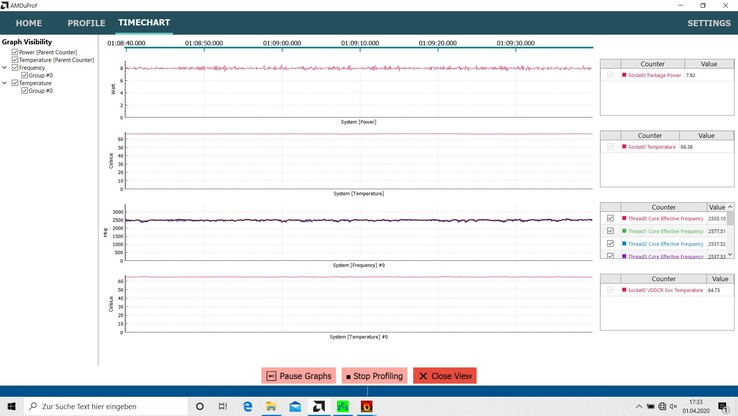Open the Windows Start menu
The width and height of the screenshot is (738, 416).
point(11,406)
